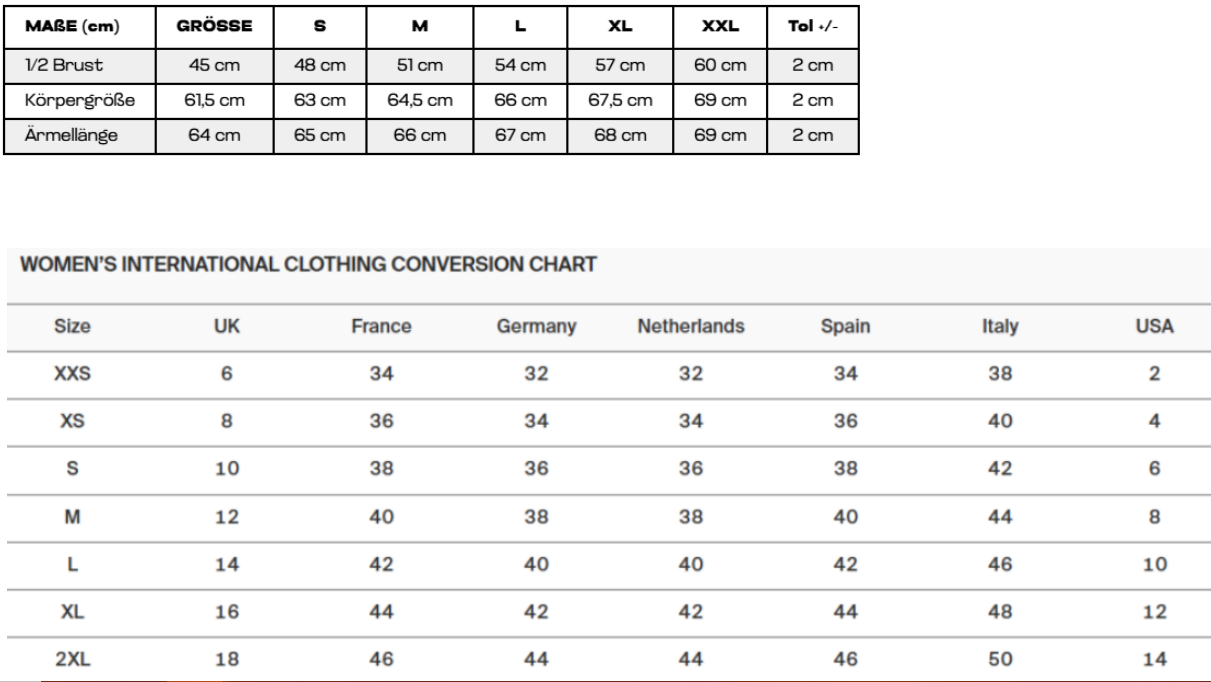Click the XXL column header
The width and height of the screenshot is (1211, 682).
click(x=721, y=27)
